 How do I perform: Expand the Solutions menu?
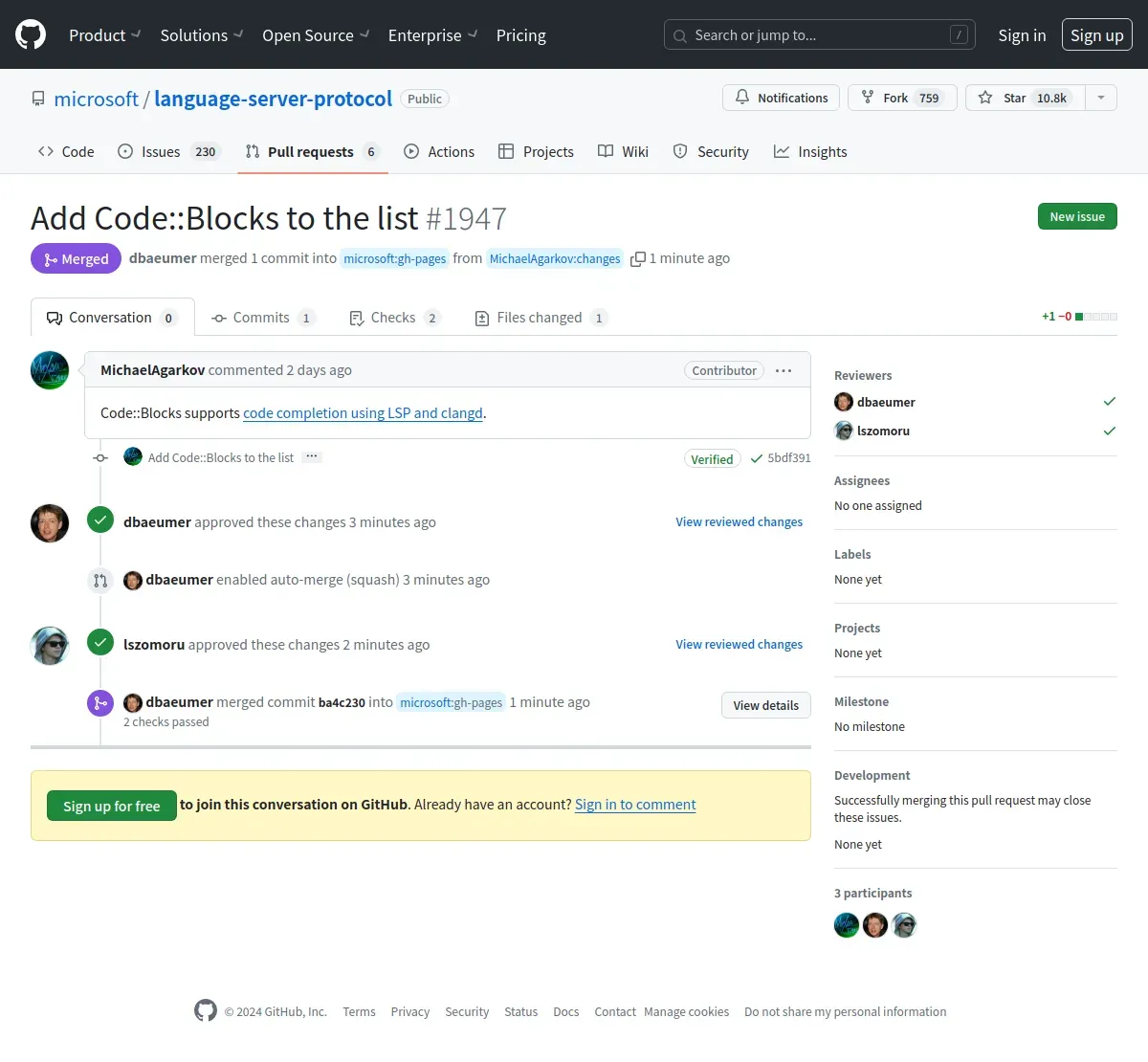click(x=202, y=35)
